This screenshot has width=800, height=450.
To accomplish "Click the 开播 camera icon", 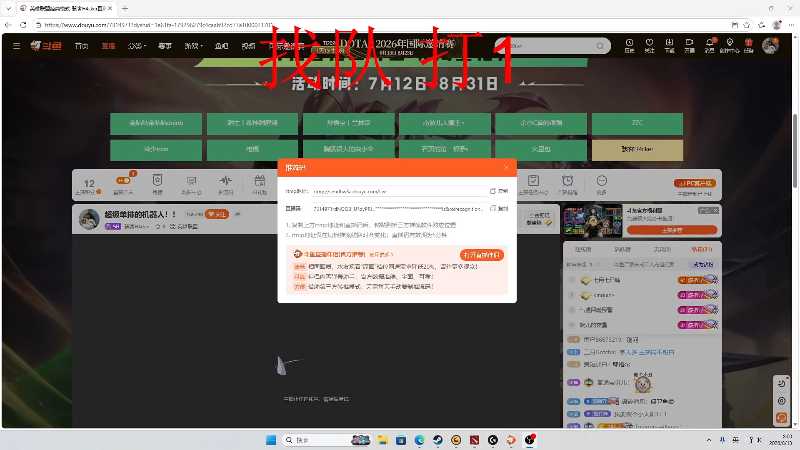I will (689, 45).
